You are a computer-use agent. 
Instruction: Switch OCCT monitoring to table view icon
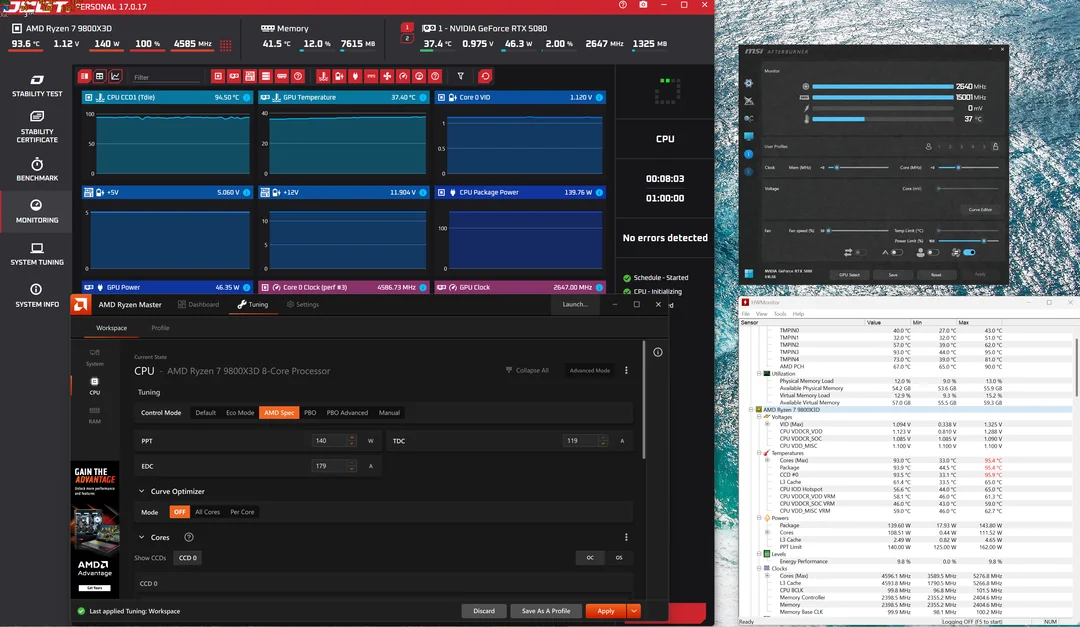99,76
